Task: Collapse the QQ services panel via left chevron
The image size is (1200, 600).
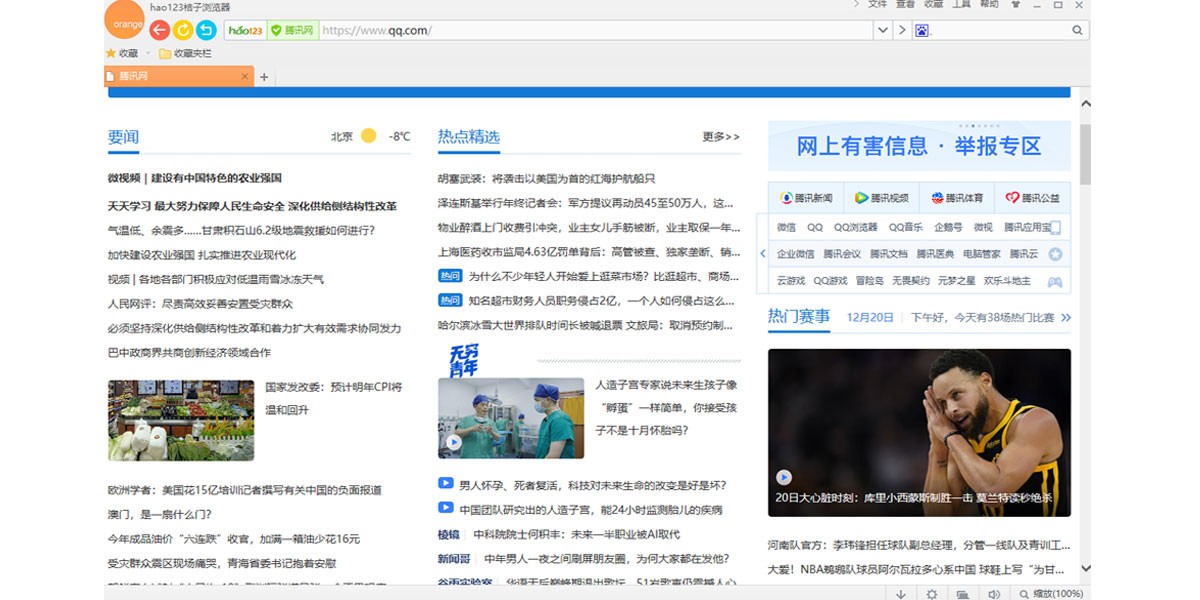Action: click(763, 253)
